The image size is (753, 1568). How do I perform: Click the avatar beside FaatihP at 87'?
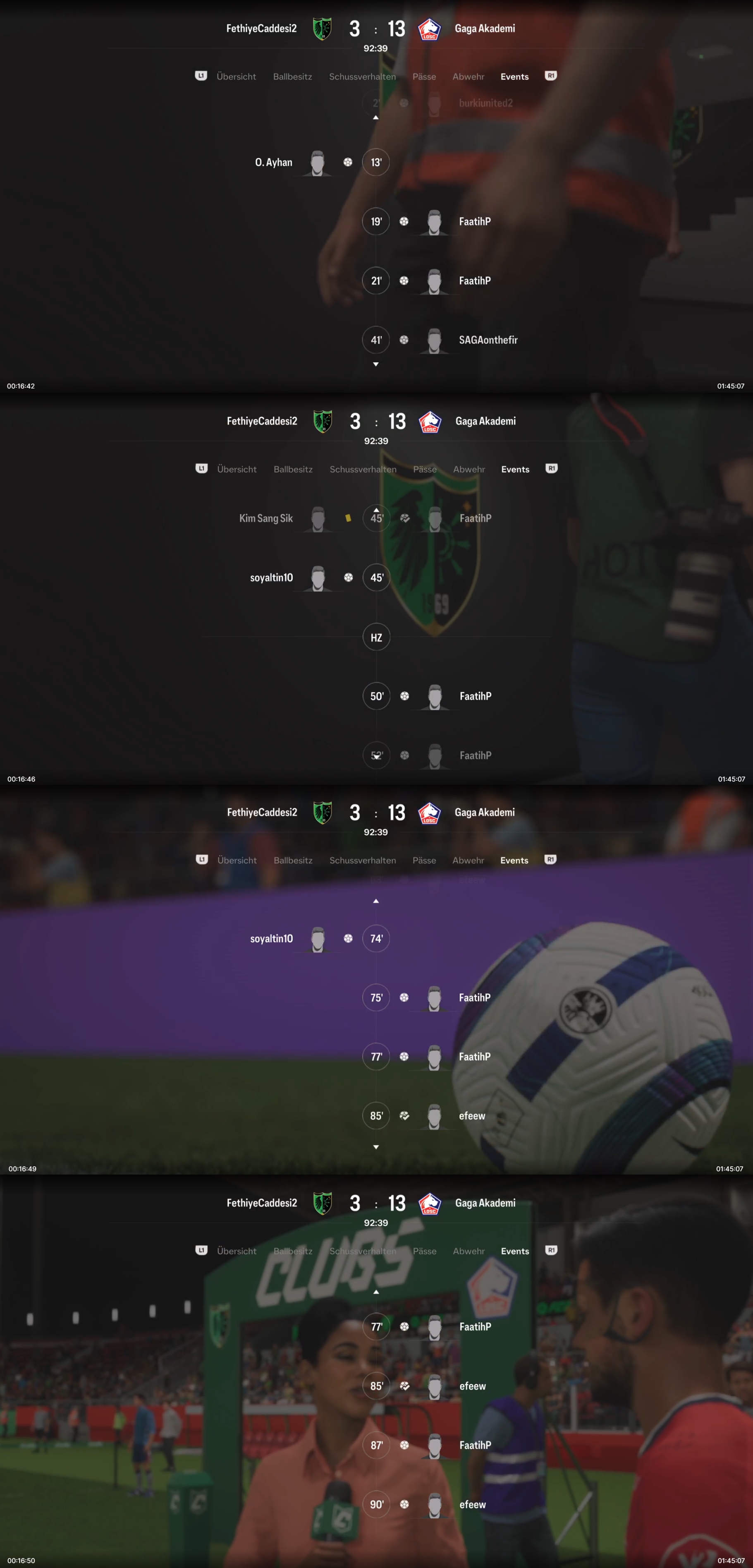click(x=434, y=1446)
